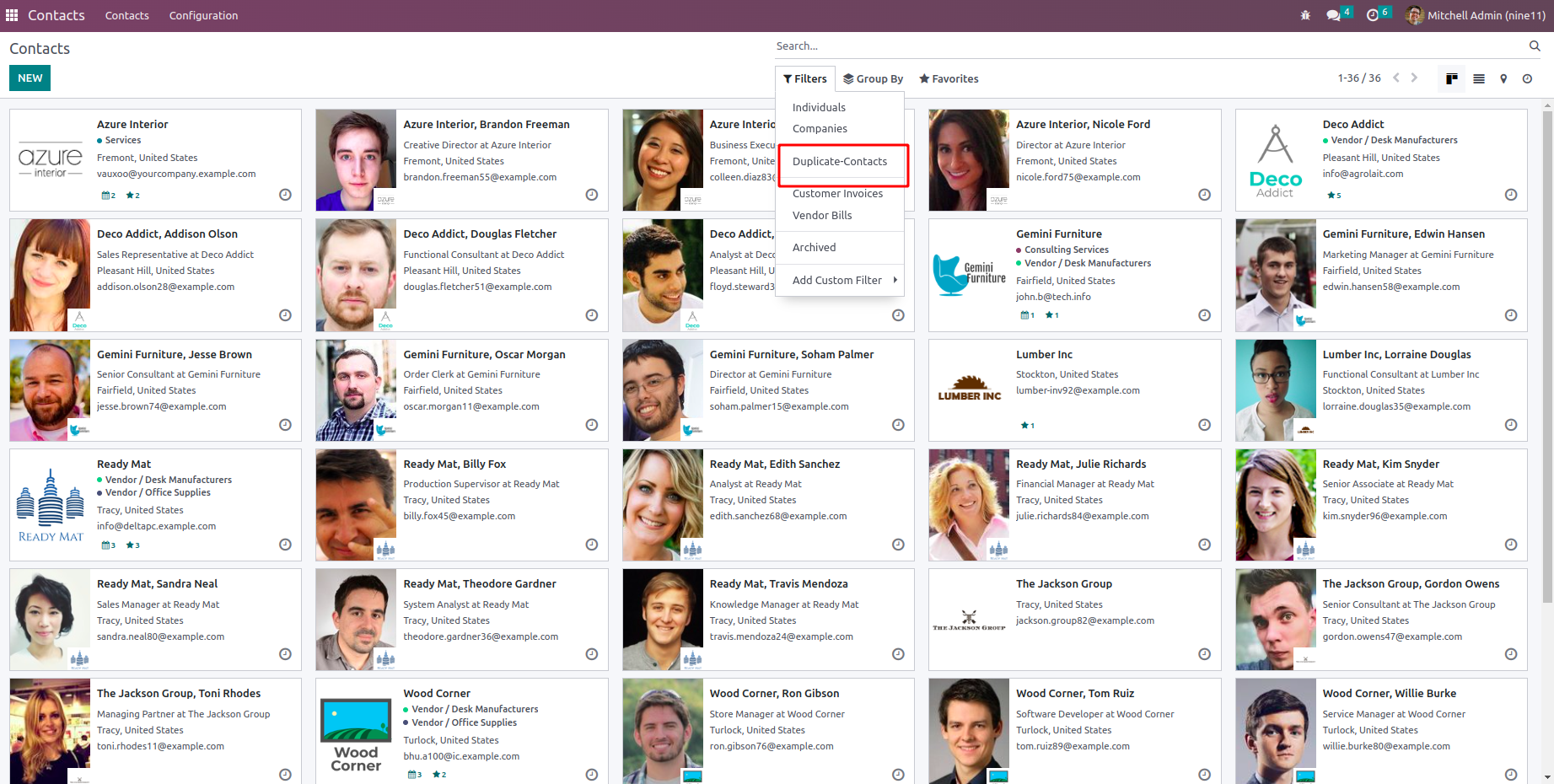Expand the Add Custom Filter submenu
Image resolution: width=1554 pixels, height=784 pixels.
(x=840, y=280)
